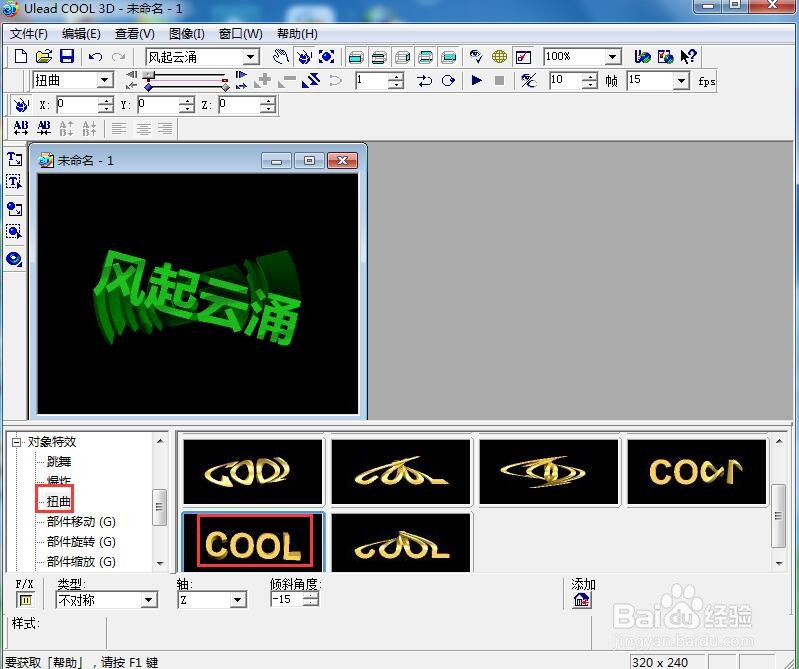Image resolution: width=799 pixels, height=669 pixels.
Task: Click the 添加 (Add) house icon
Action: [x=581, y=600]
